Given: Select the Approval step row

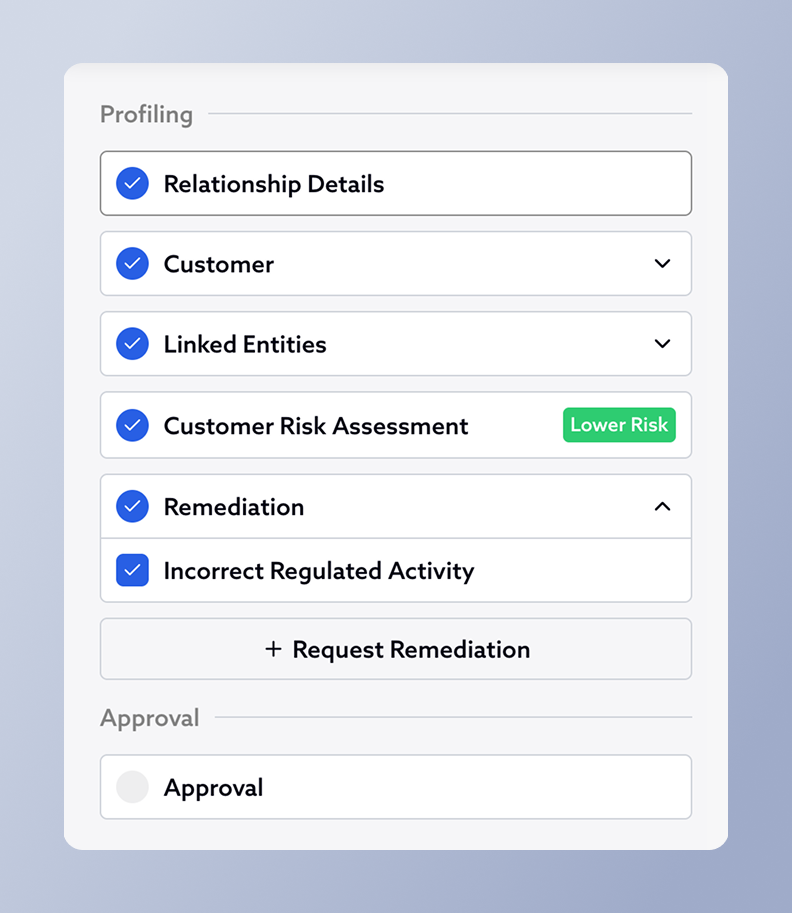Looking at the screenshot, I should click(395, 787).
